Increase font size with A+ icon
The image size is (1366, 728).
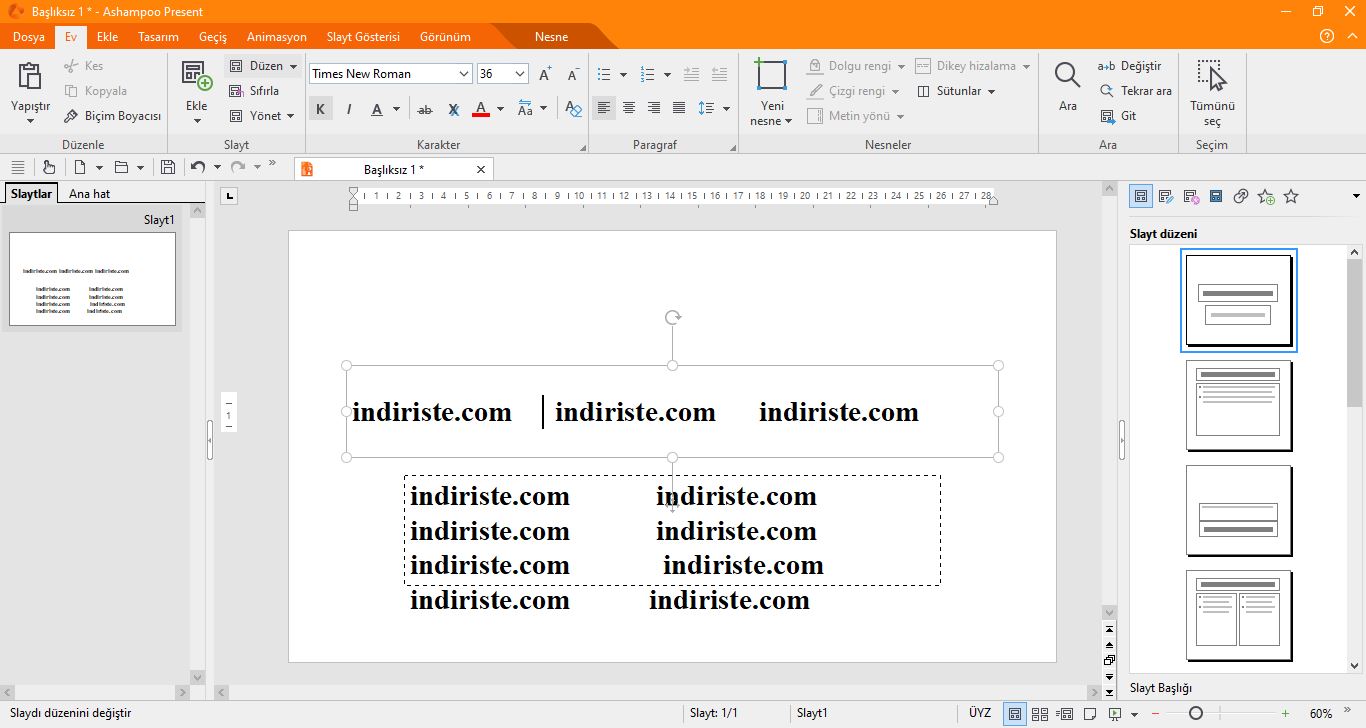click(x=545, y=74)
